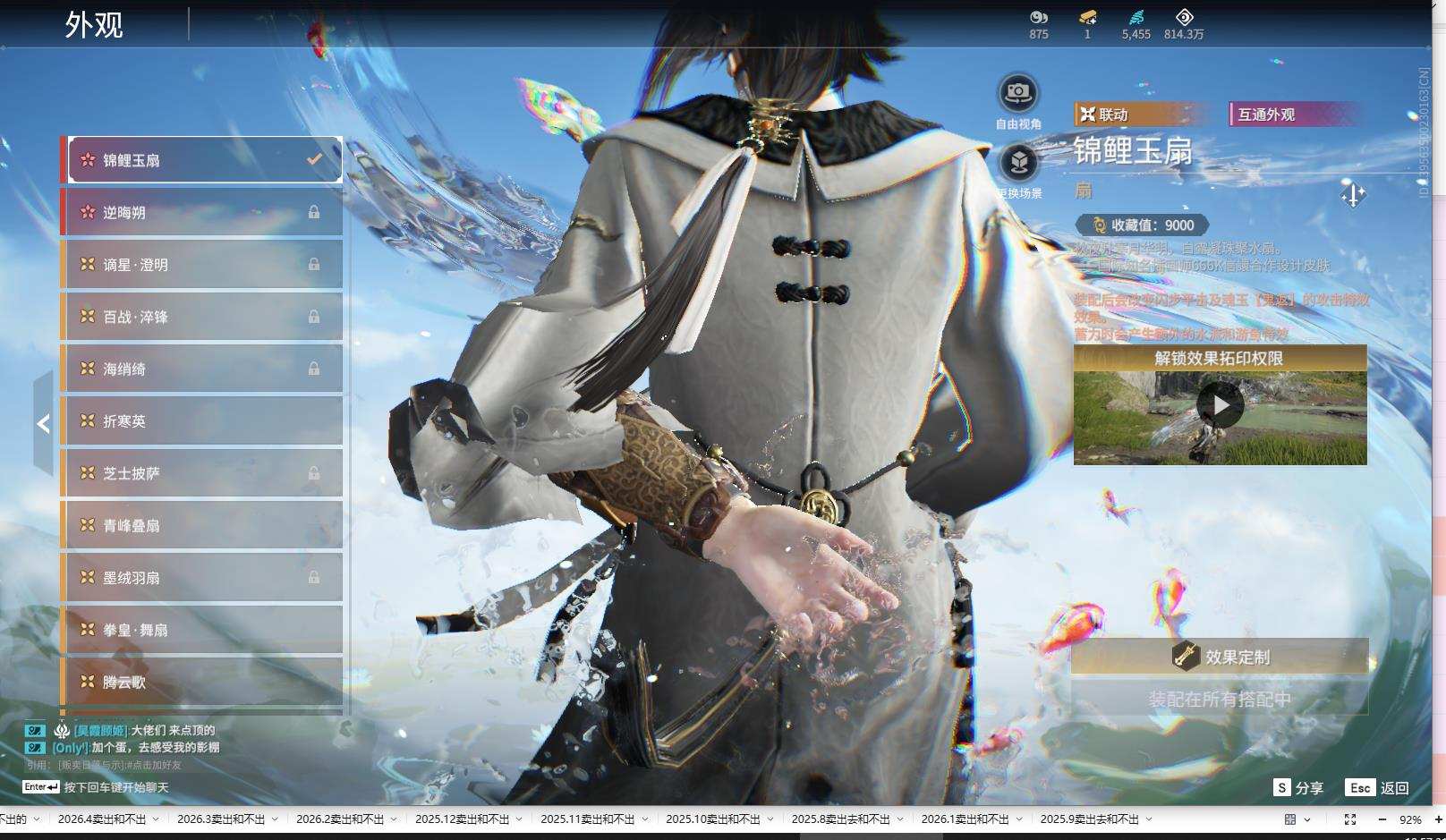Image resolution: width=1446 pixels, height=840 pixels.
Task: Click the collection value spiral icon
Action: 1100,225
